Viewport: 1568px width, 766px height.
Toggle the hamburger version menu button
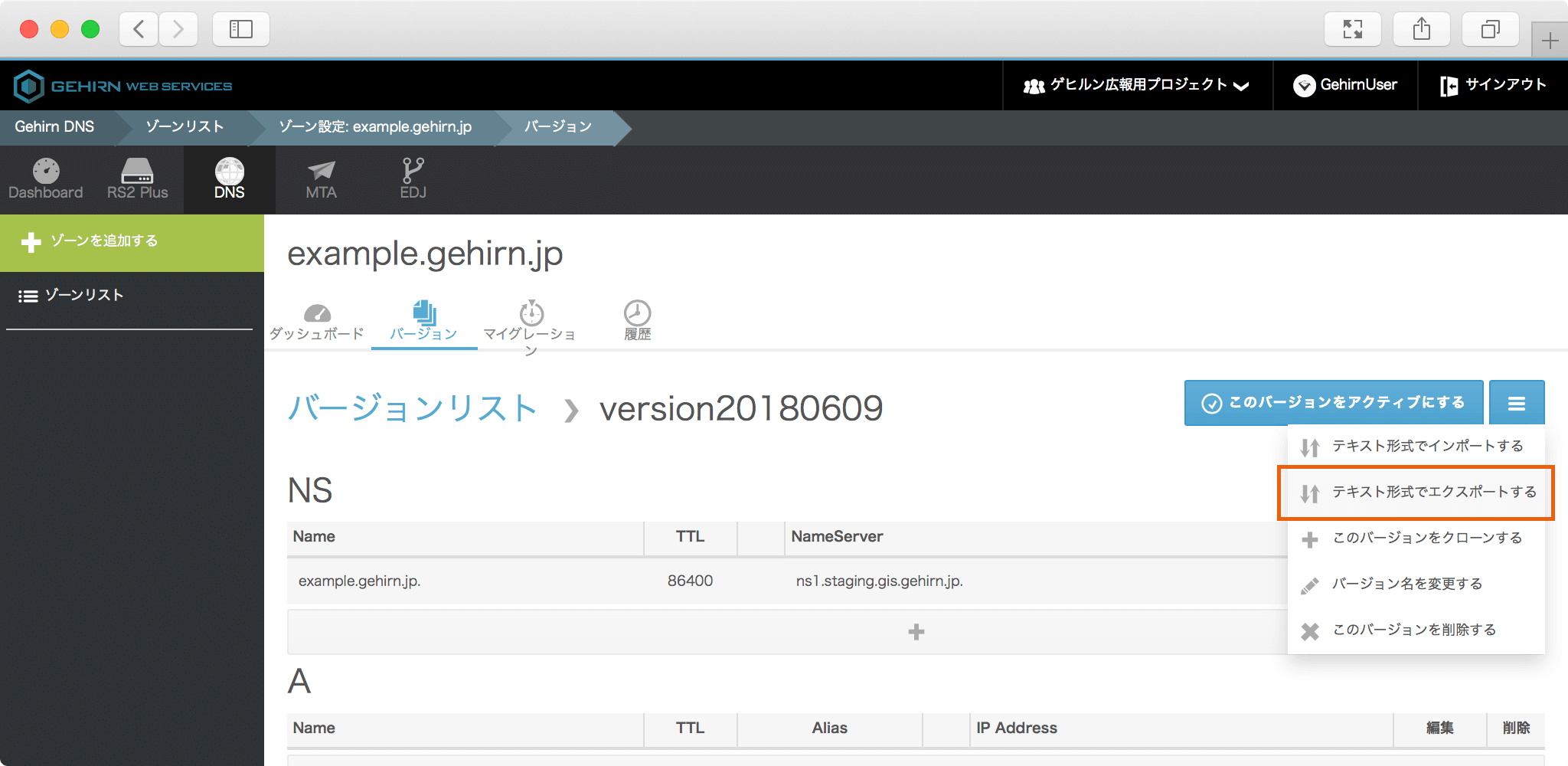pyautogui.click(x=1516, y=403)
